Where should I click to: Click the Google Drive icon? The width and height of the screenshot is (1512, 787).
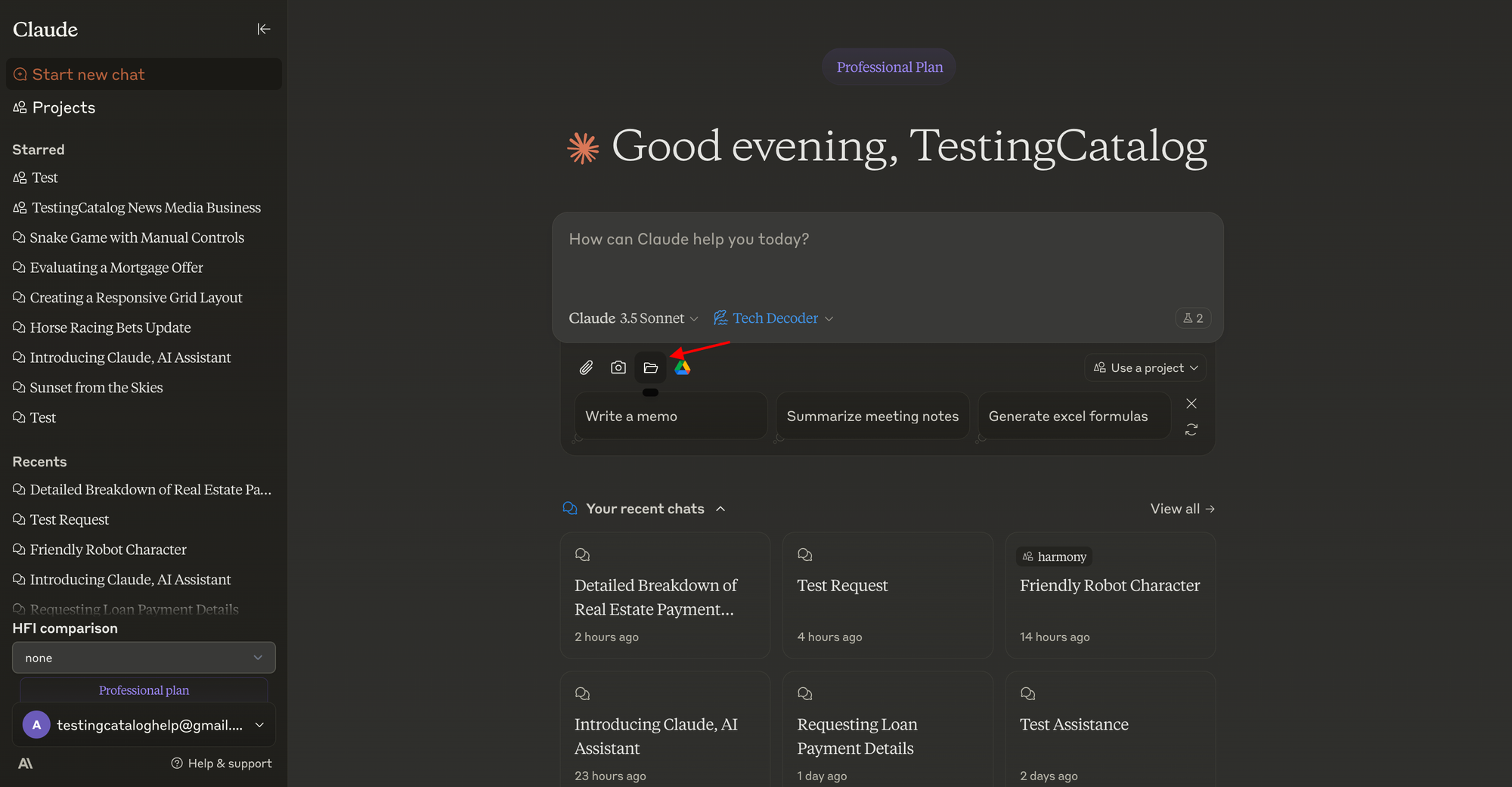pyautogui.click(x=683, y=367)
